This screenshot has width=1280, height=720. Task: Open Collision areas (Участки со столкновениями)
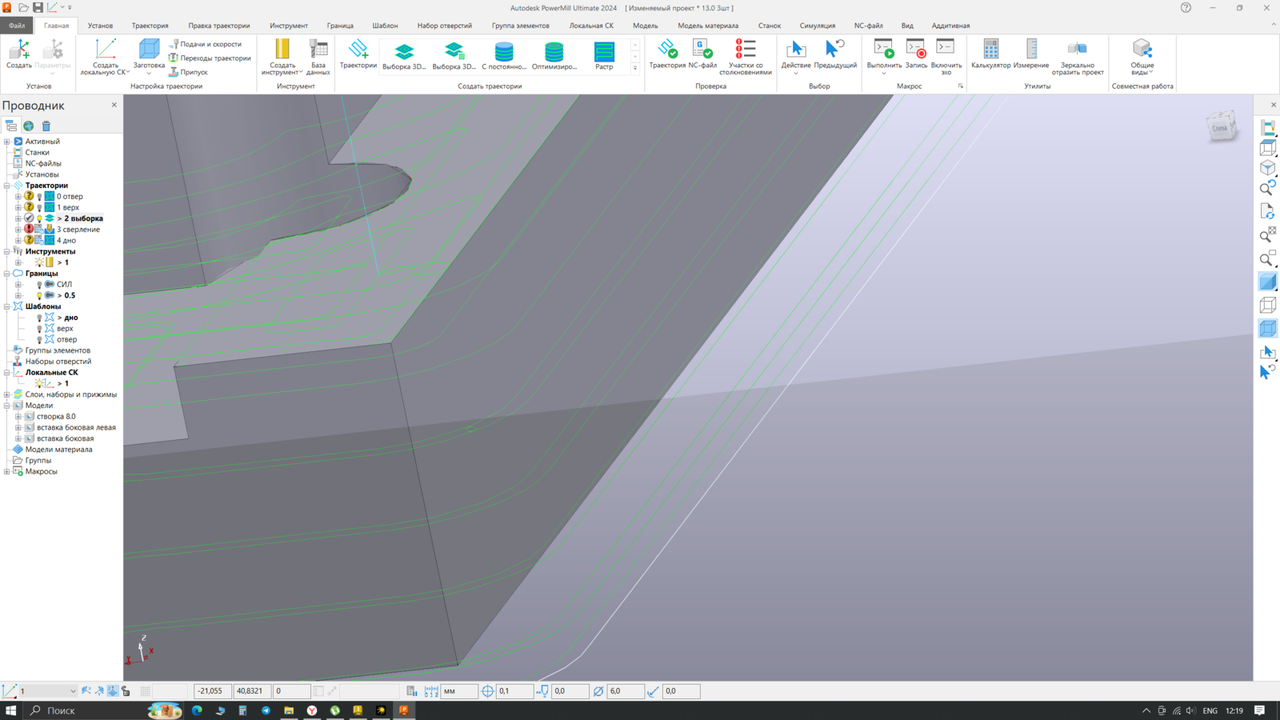[745, 57]
